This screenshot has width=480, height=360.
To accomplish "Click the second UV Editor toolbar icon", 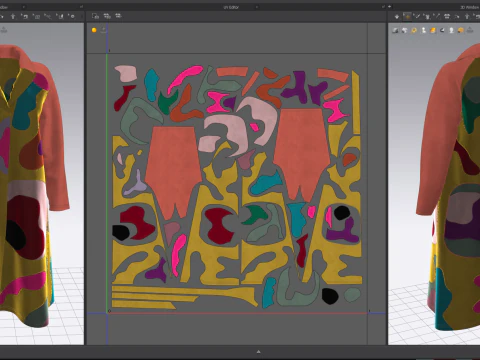I will 107,16.
